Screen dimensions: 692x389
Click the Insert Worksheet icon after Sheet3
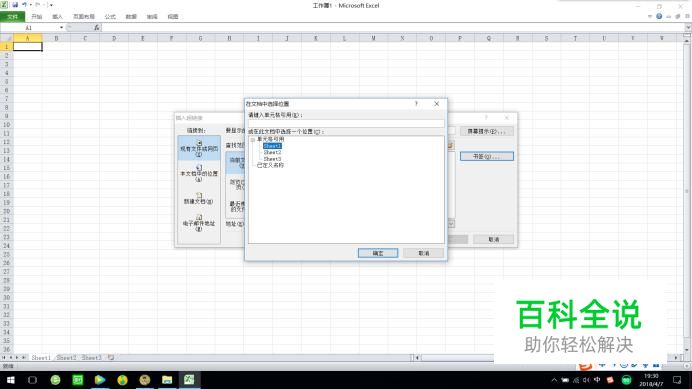coord(111,358)
